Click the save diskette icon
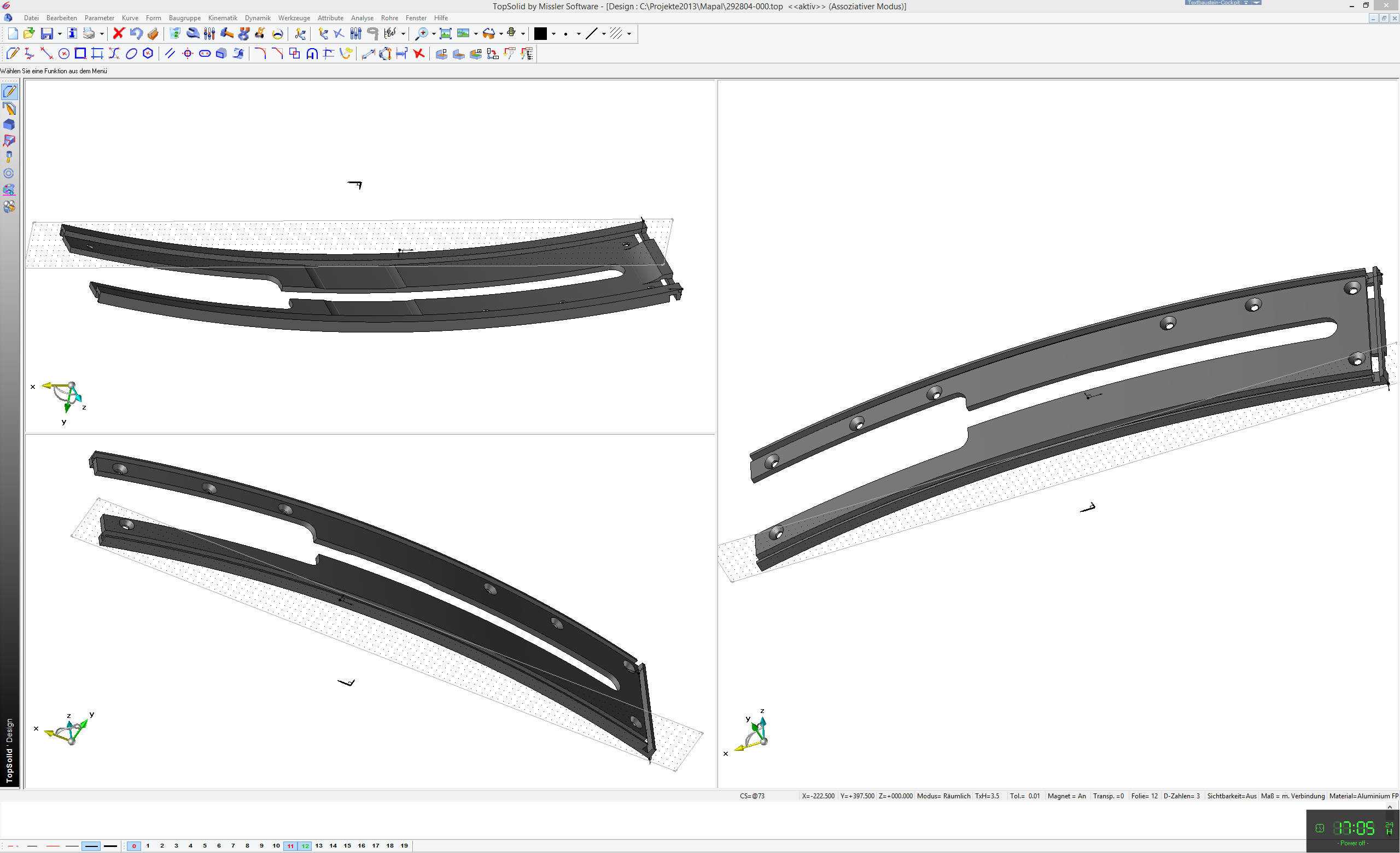Viewport: 1400px width, 853px height. click(x=47, y=33)
